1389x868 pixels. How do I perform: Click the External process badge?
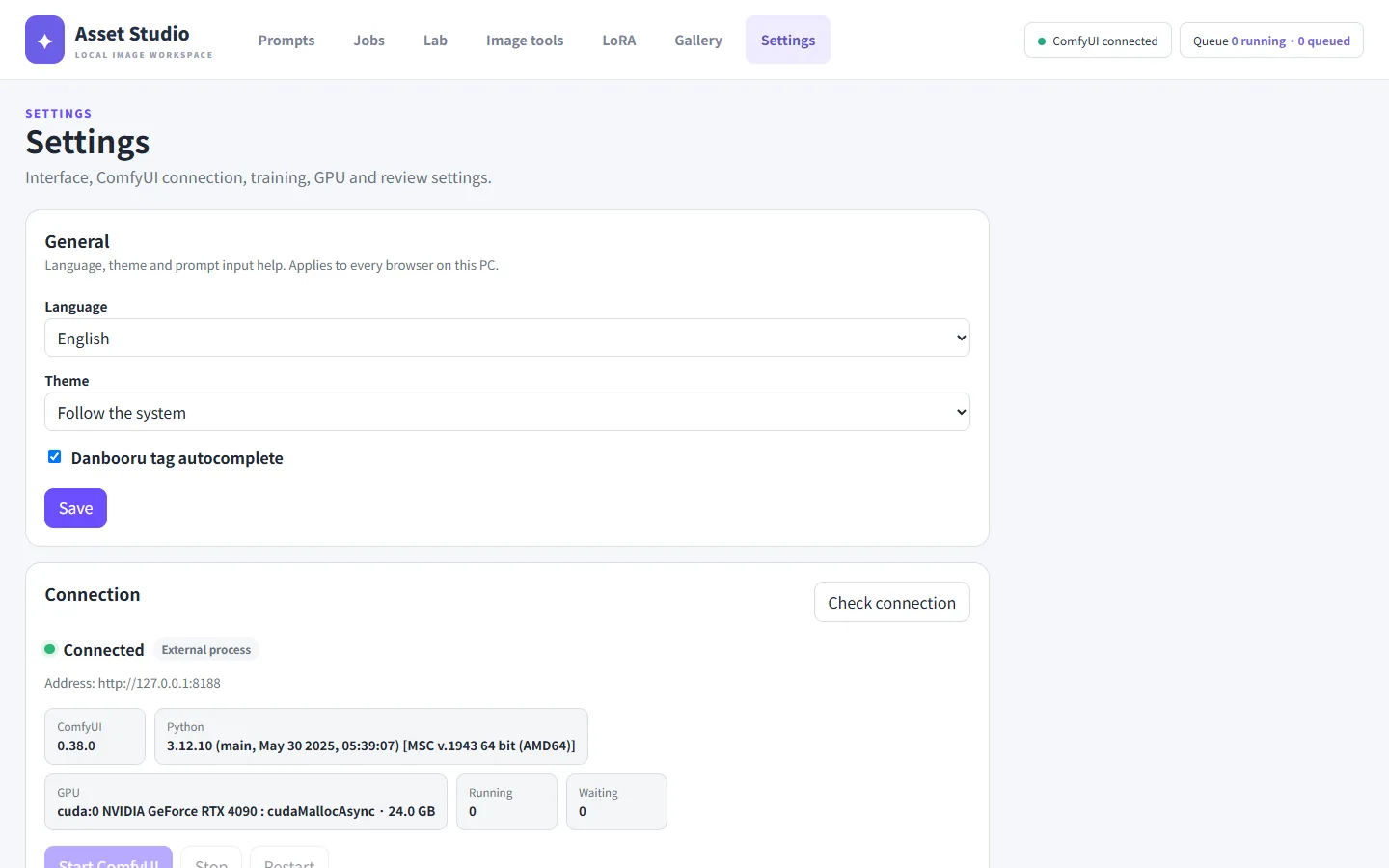click(206, 650)
